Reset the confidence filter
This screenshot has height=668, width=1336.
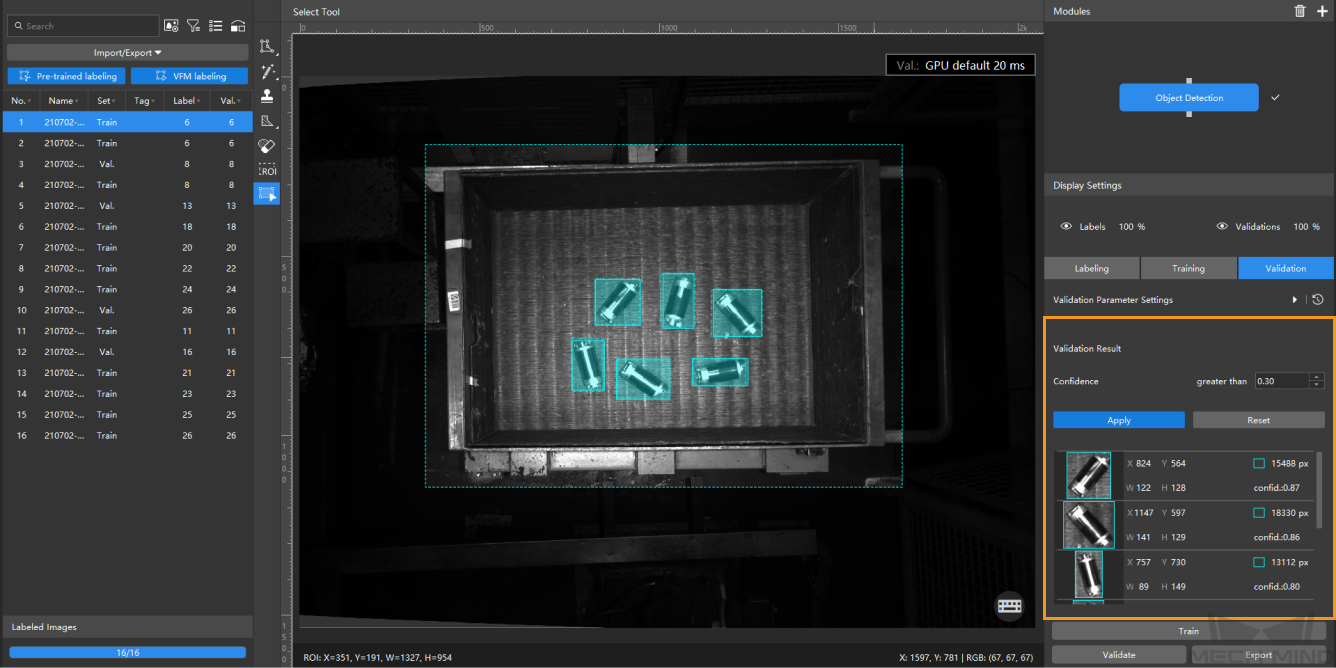click(1258, 420)
